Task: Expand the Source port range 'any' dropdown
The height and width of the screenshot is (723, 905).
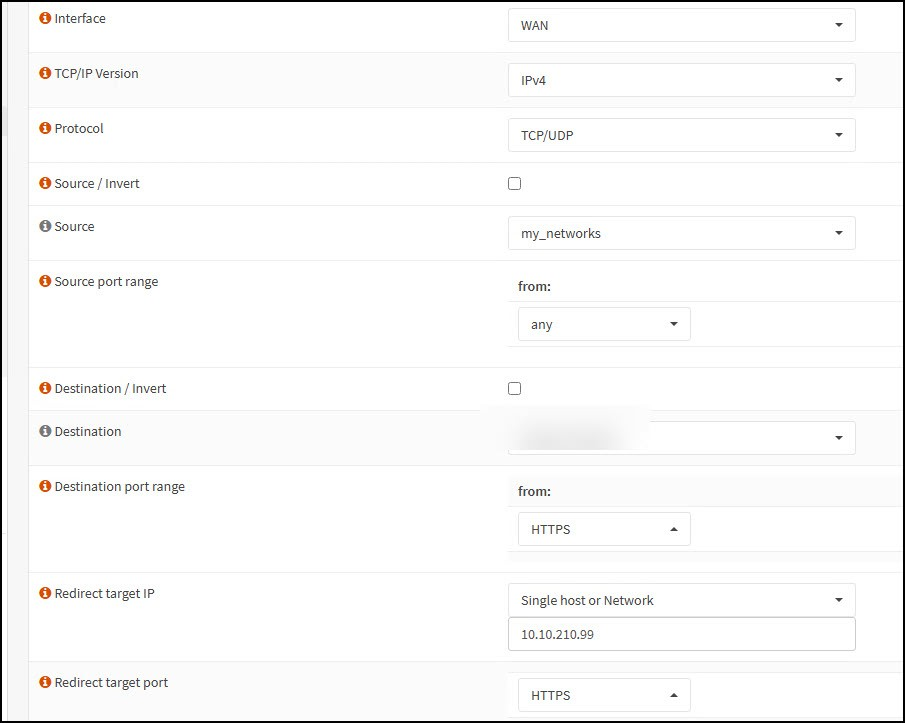Action: coord(603,325)
